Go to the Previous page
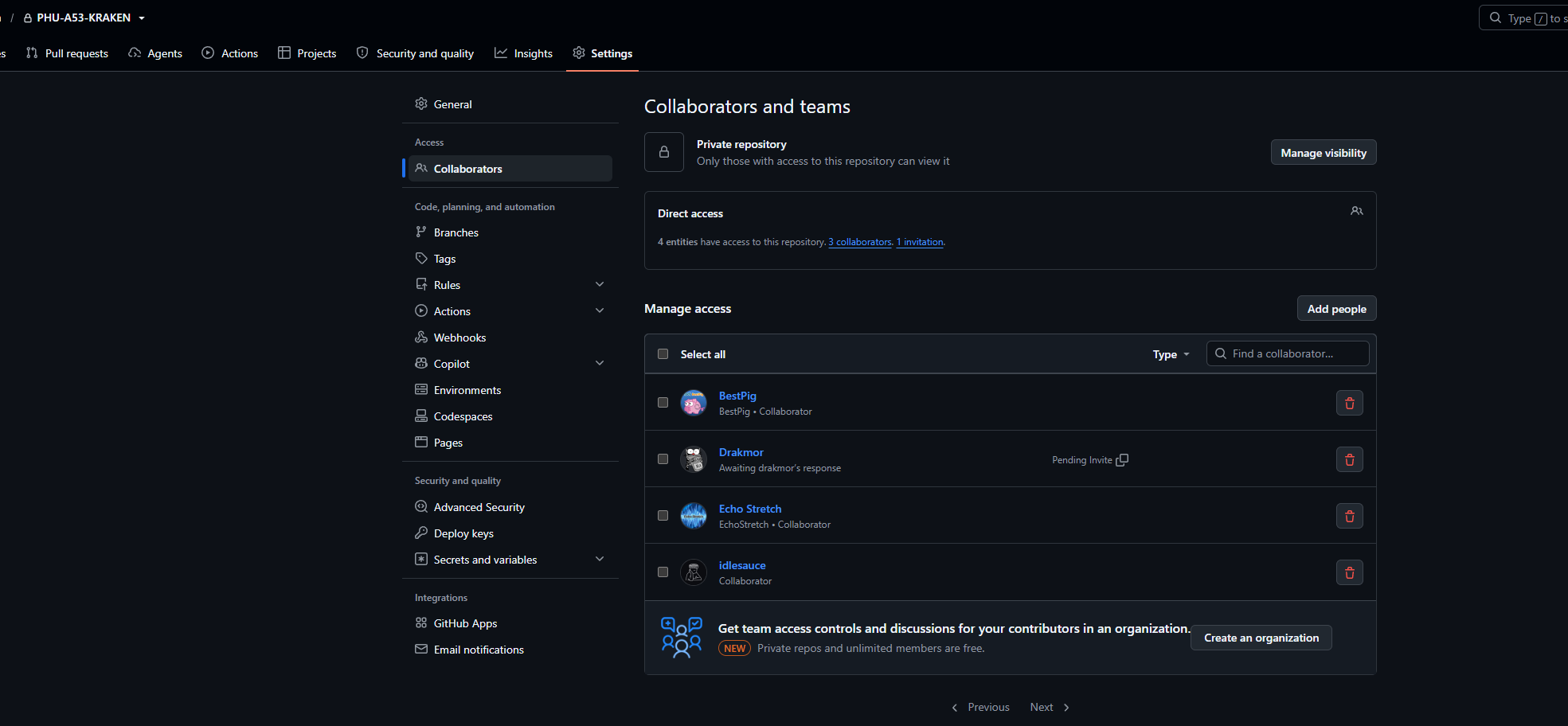 [980, 707]
